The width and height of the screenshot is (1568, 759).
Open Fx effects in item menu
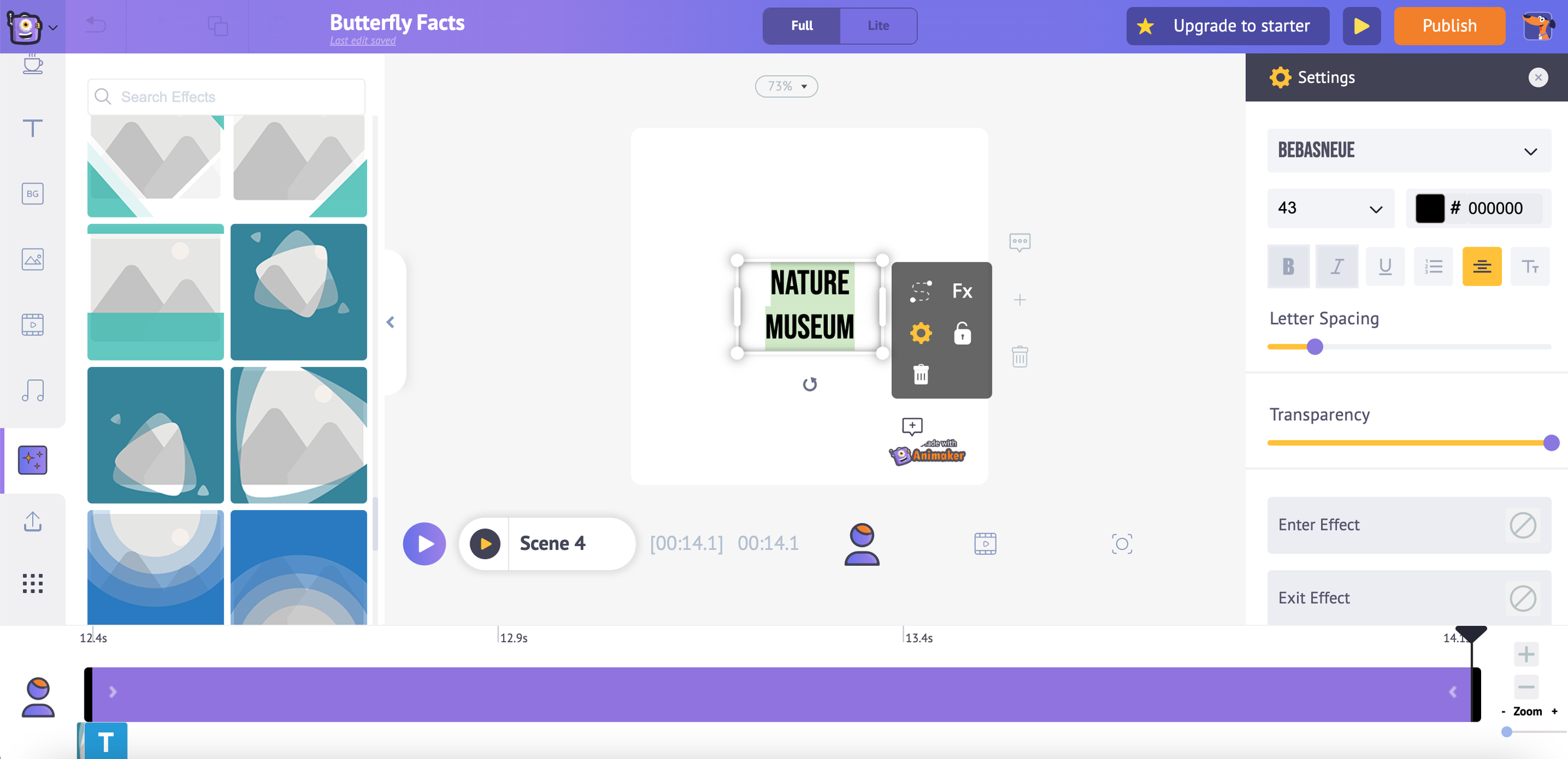(x=962, y=291)
